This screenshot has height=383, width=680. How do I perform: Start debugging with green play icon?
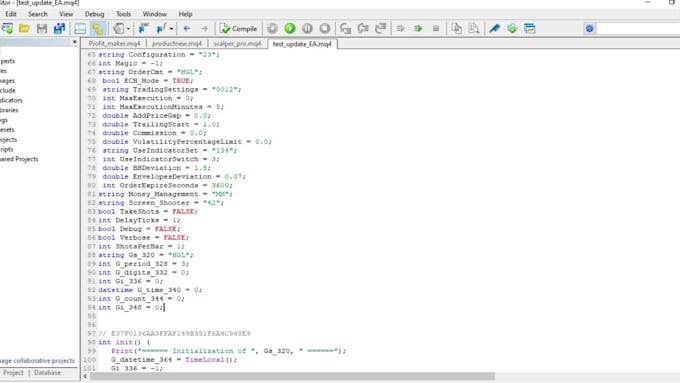coord(290,29)
